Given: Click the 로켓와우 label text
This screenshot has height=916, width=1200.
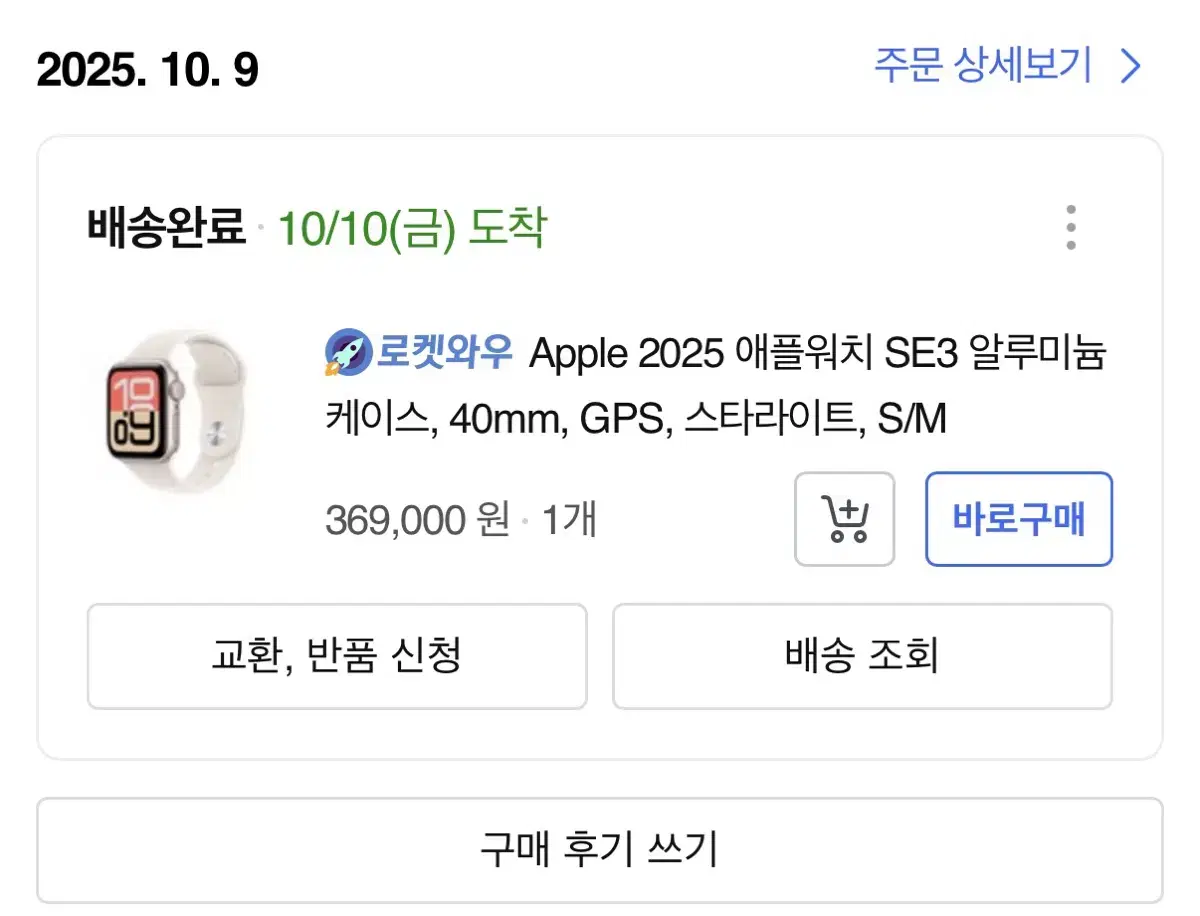Looking at the screenshot, I should click(443, 352).
